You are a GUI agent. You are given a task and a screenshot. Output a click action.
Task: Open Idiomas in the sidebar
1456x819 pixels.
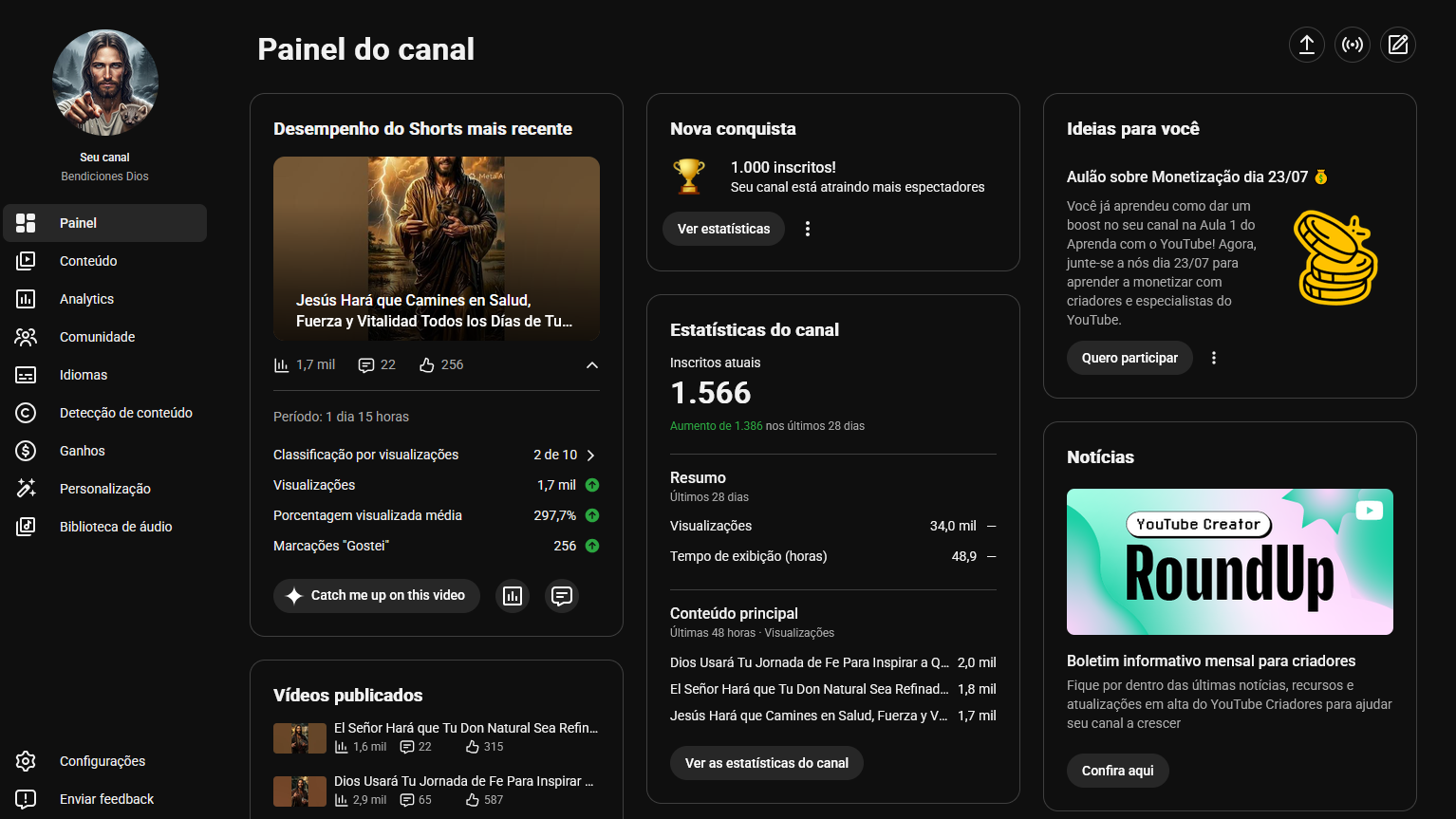pos(104,375)
